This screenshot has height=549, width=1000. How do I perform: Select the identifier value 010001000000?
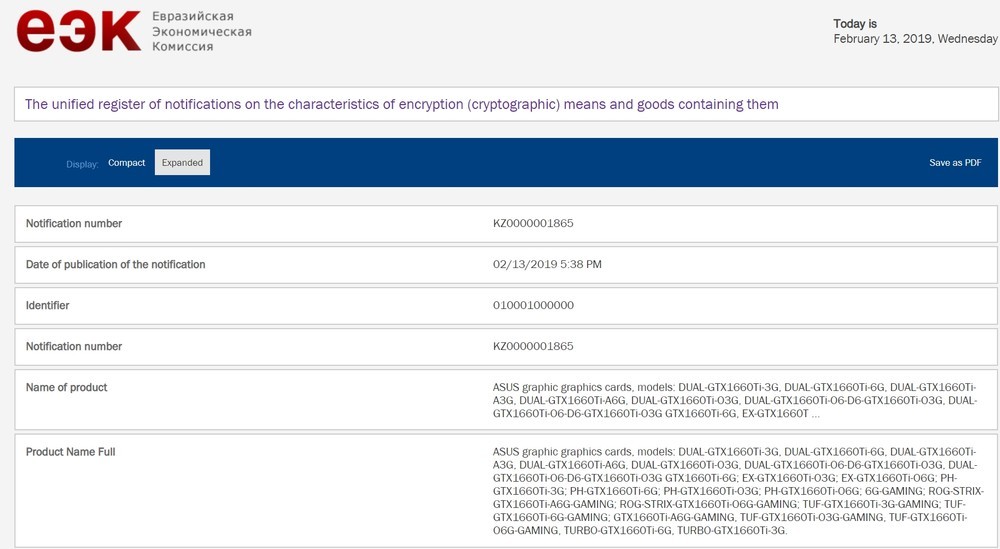pyautogui.click(x=533, y=305)
